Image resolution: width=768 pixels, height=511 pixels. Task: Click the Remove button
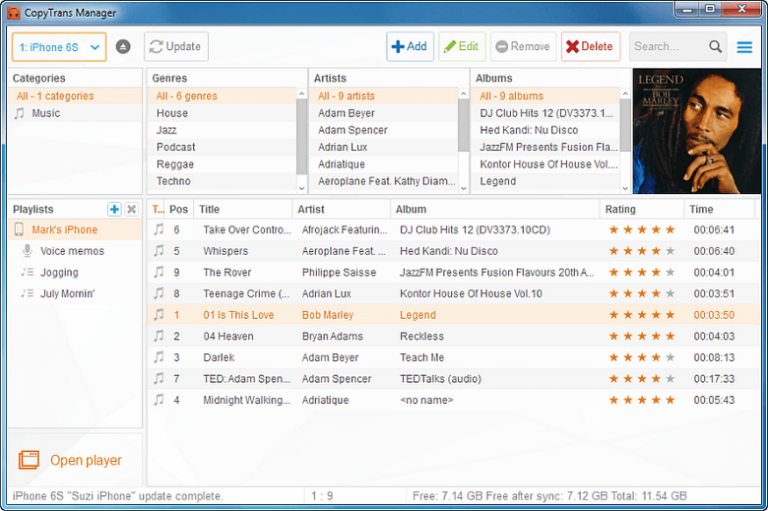(523, 47)
